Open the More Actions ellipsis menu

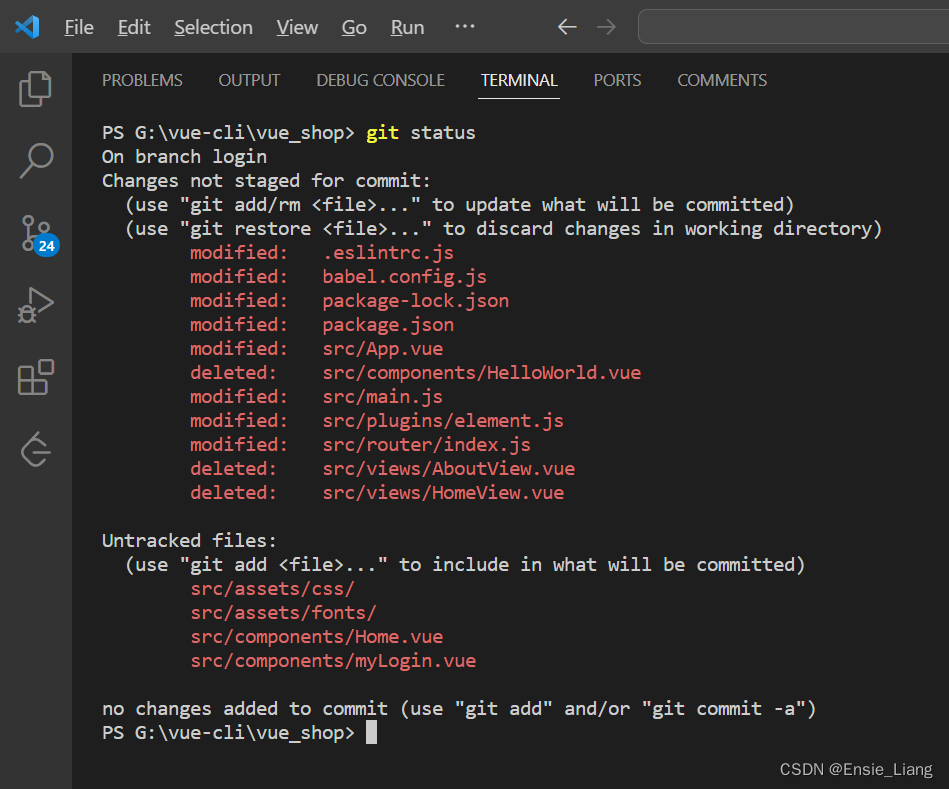pyautogui.click(x=464, y=27)
